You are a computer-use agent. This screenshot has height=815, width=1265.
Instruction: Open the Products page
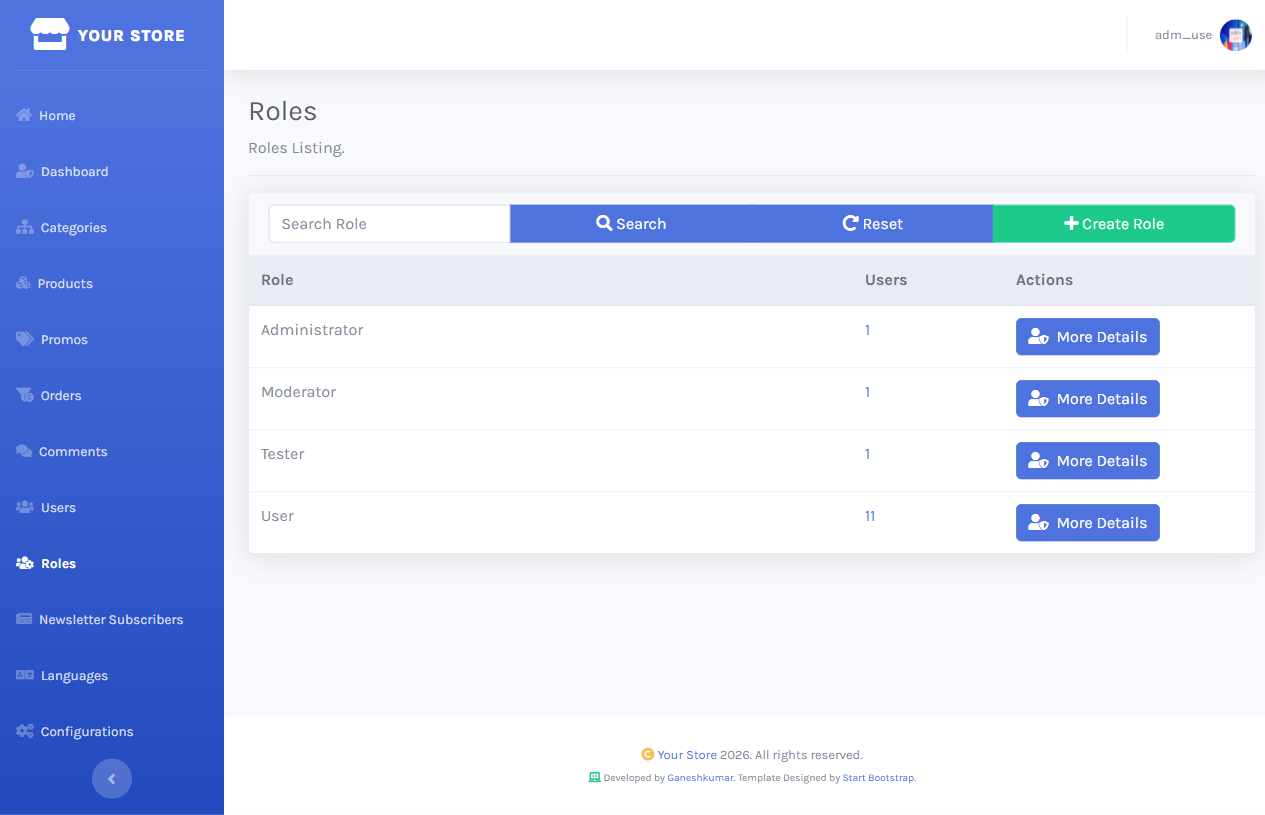coord(112,283)
